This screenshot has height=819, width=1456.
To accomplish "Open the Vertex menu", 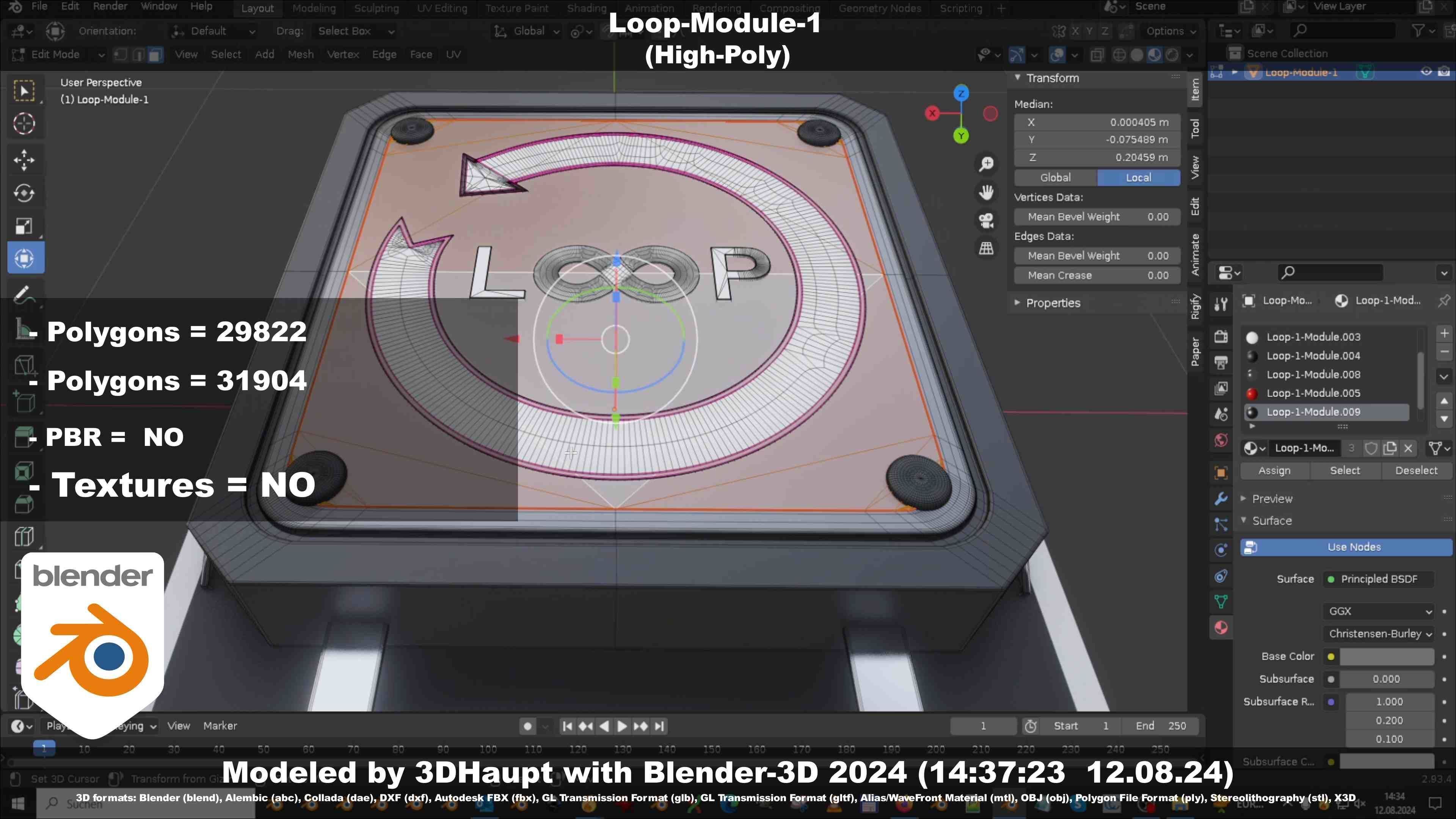I will [x=343, y=54].
